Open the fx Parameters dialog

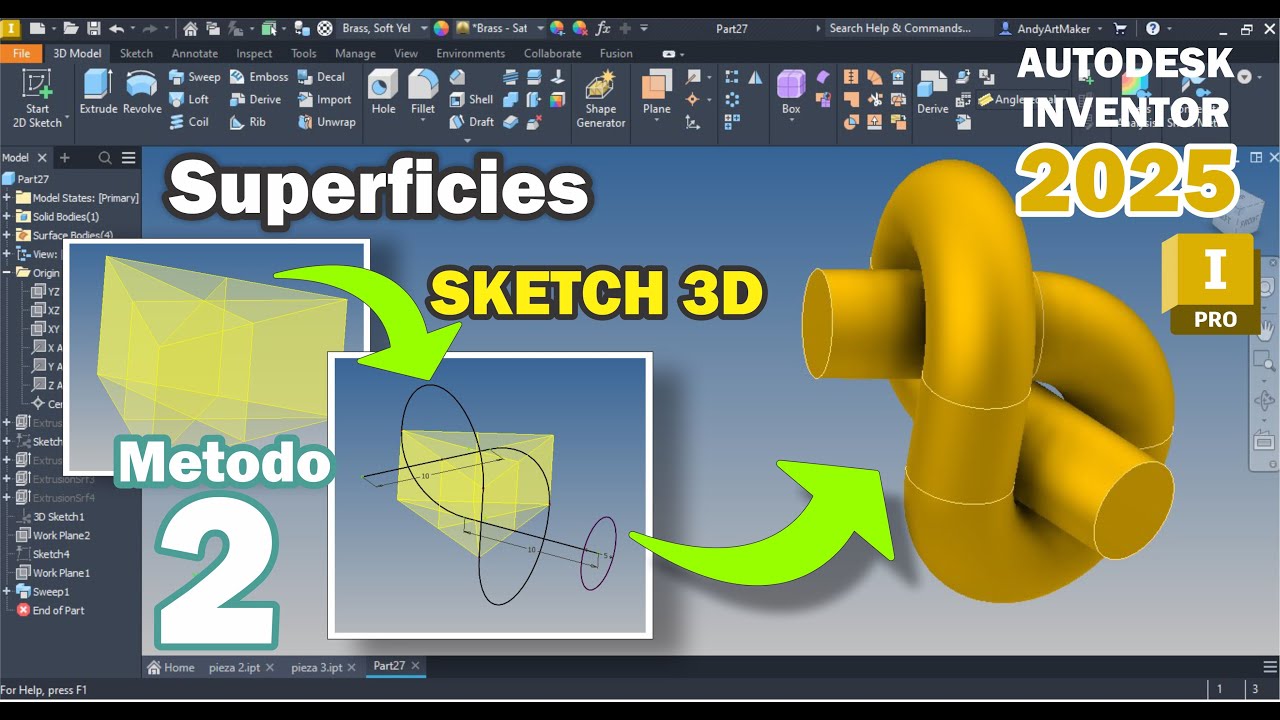603,28
